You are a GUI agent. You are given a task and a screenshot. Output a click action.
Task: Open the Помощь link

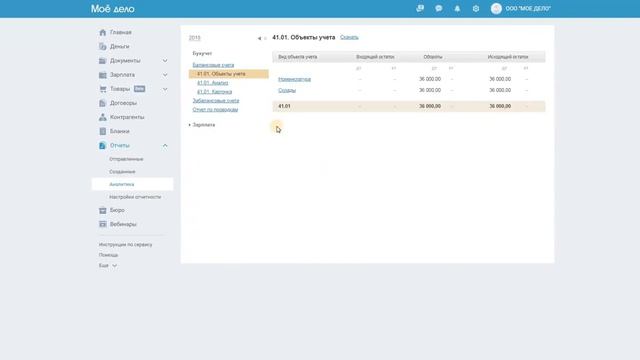coord(108,255)
